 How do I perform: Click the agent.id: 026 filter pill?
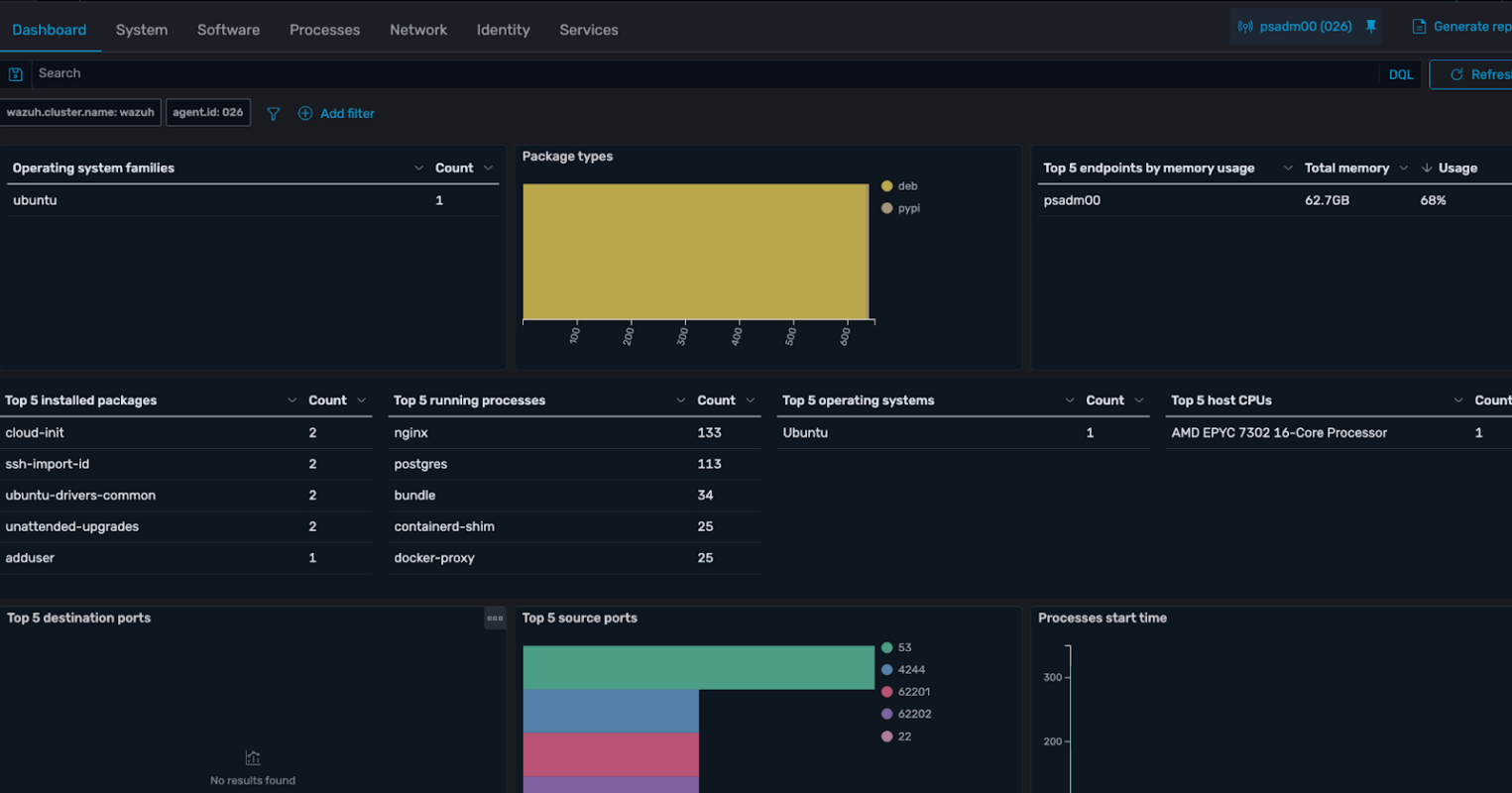pyautogui.click(x=207, y=113)
